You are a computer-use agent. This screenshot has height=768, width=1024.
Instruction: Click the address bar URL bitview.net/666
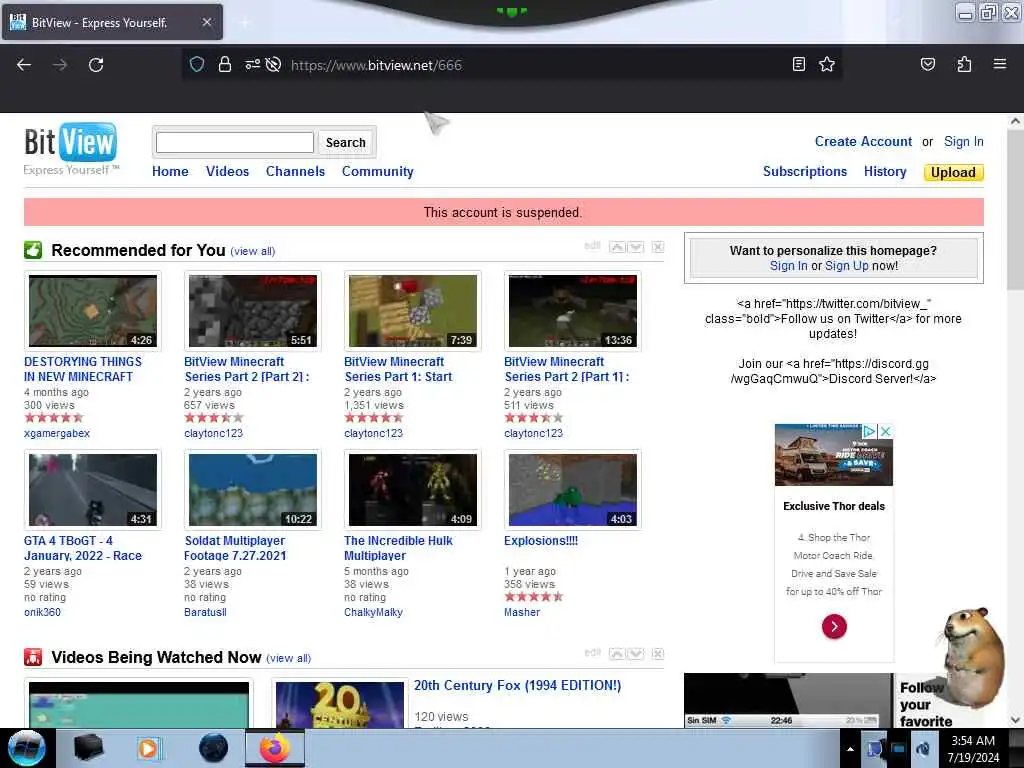(376, 65)
